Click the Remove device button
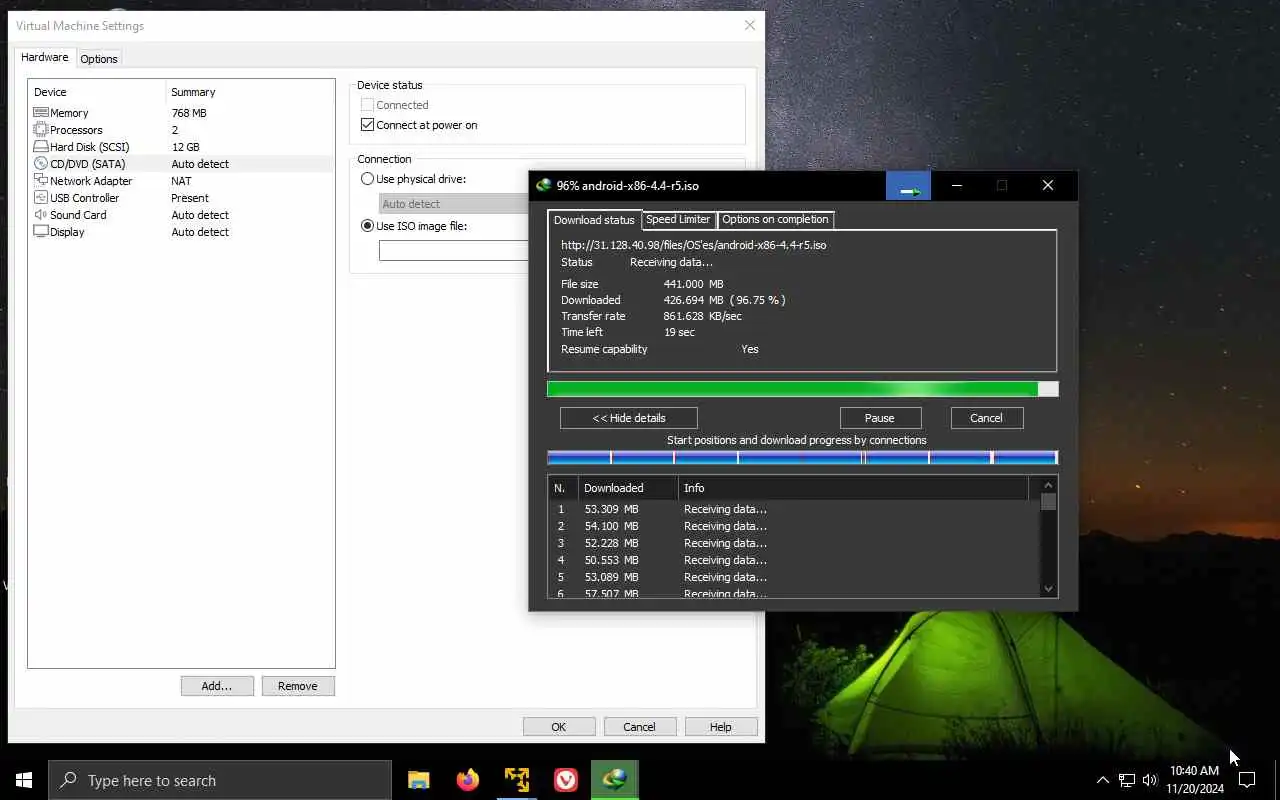 298,686
